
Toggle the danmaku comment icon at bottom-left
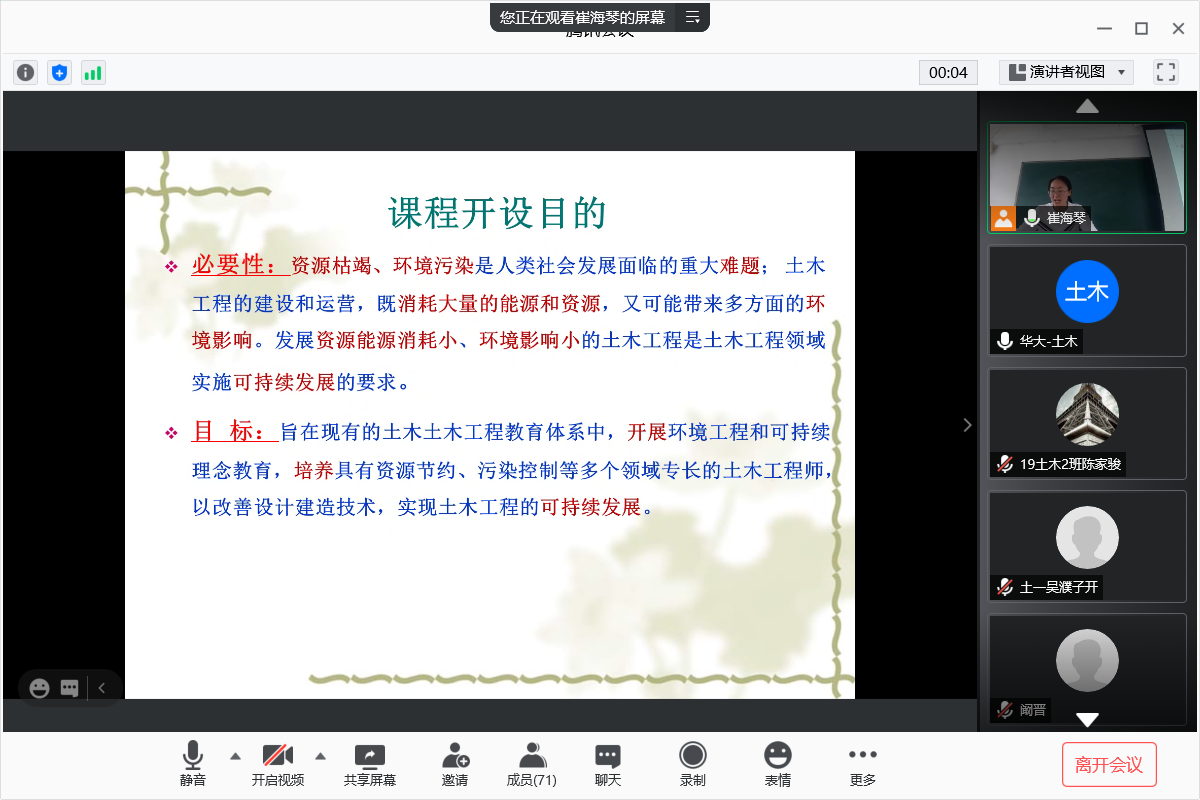click(x=69, y=688)
